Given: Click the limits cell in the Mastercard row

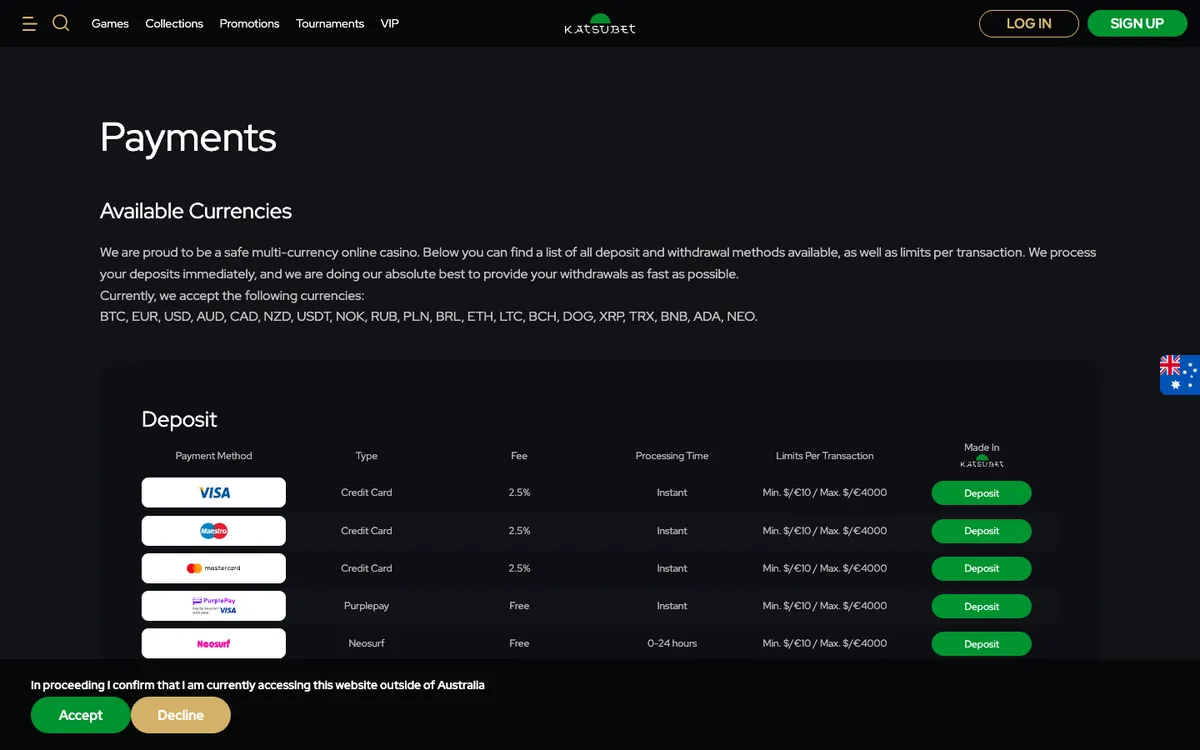Looking at the screenshot, I should point(825,568).
